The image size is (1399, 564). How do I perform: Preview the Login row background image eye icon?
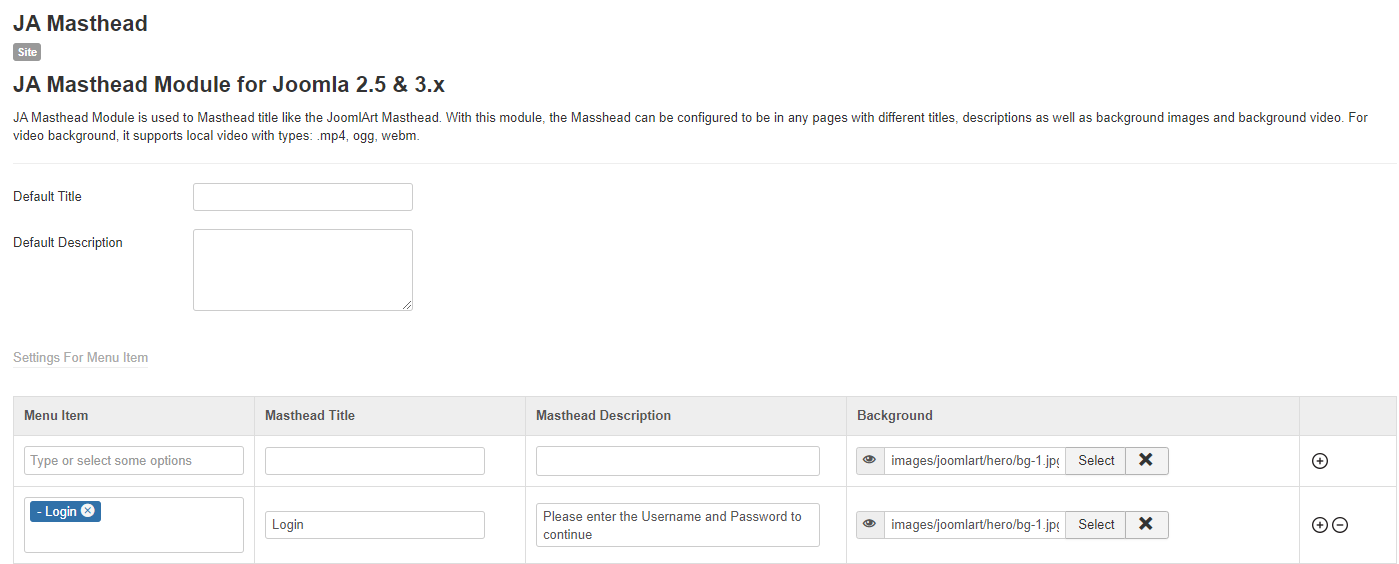(x=870, y=524)
